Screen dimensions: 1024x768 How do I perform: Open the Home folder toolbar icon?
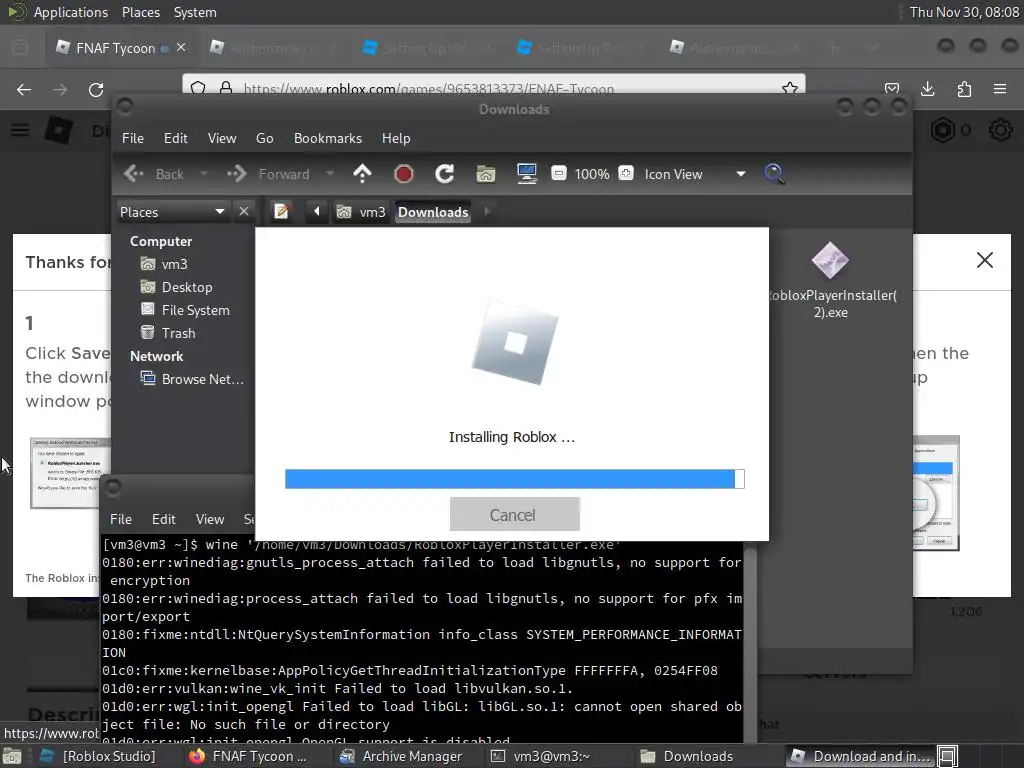(x=485, y=174)
